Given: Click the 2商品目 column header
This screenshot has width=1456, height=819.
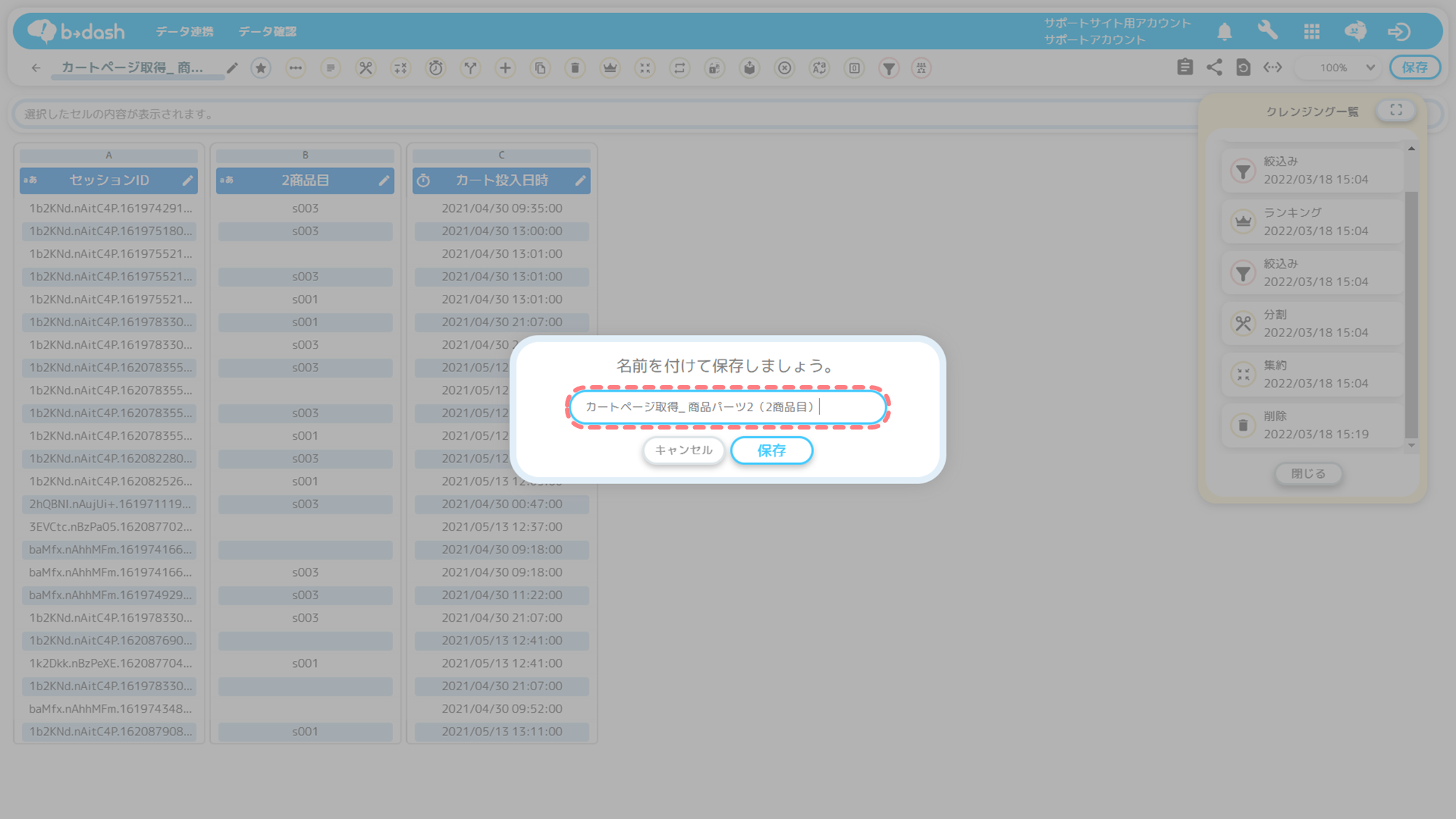Looking at the screenshot, I should pos(305,180).
